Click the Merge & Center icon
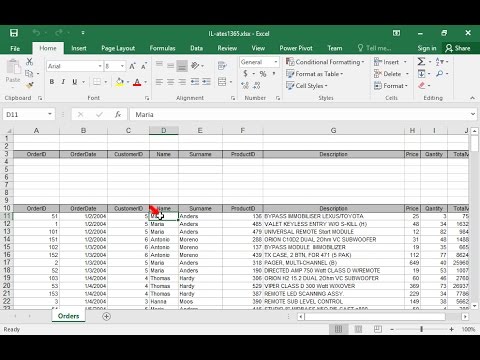 point(222,82)
